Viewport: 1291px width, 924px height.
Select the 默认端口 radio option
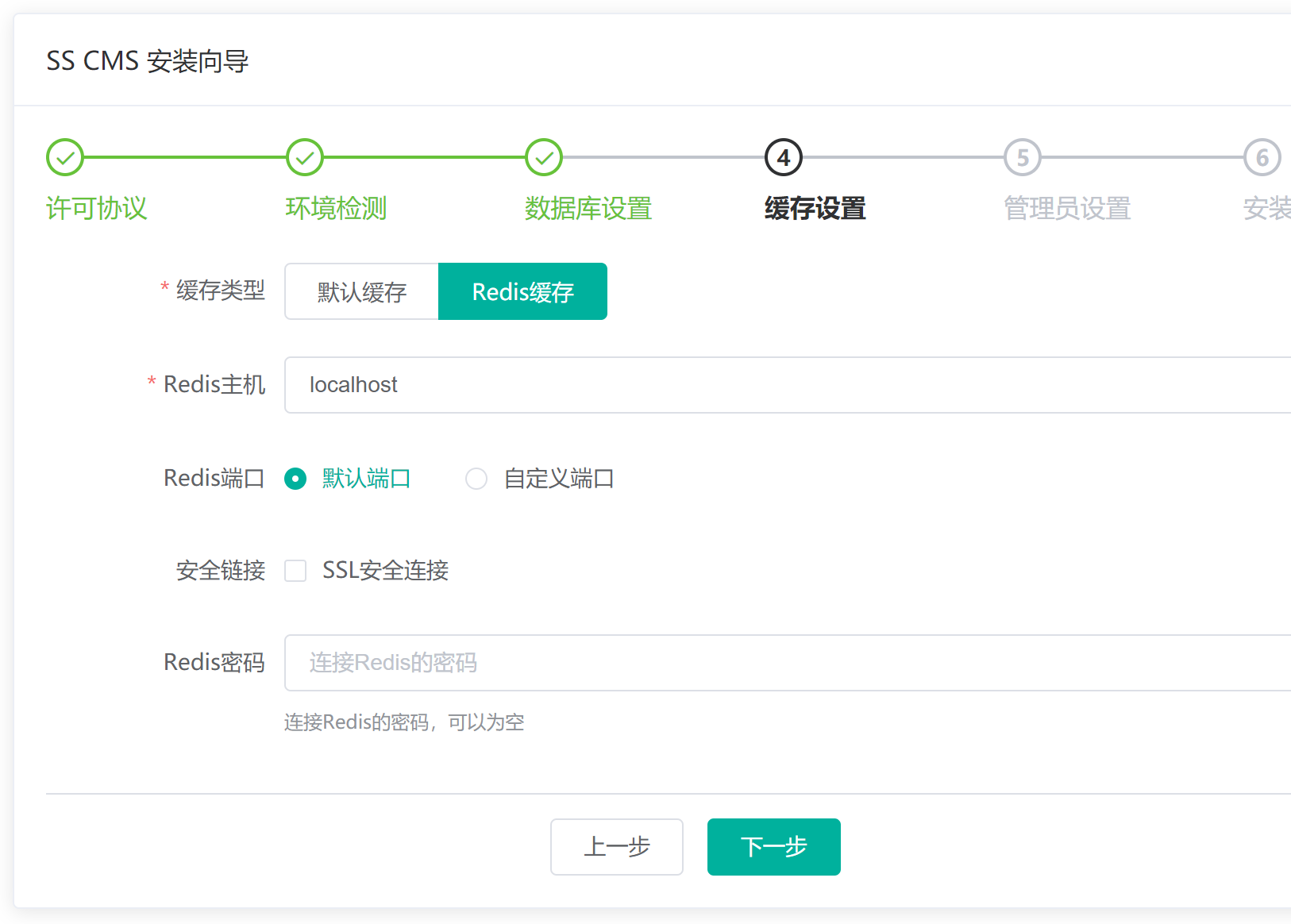coord(295,479)
